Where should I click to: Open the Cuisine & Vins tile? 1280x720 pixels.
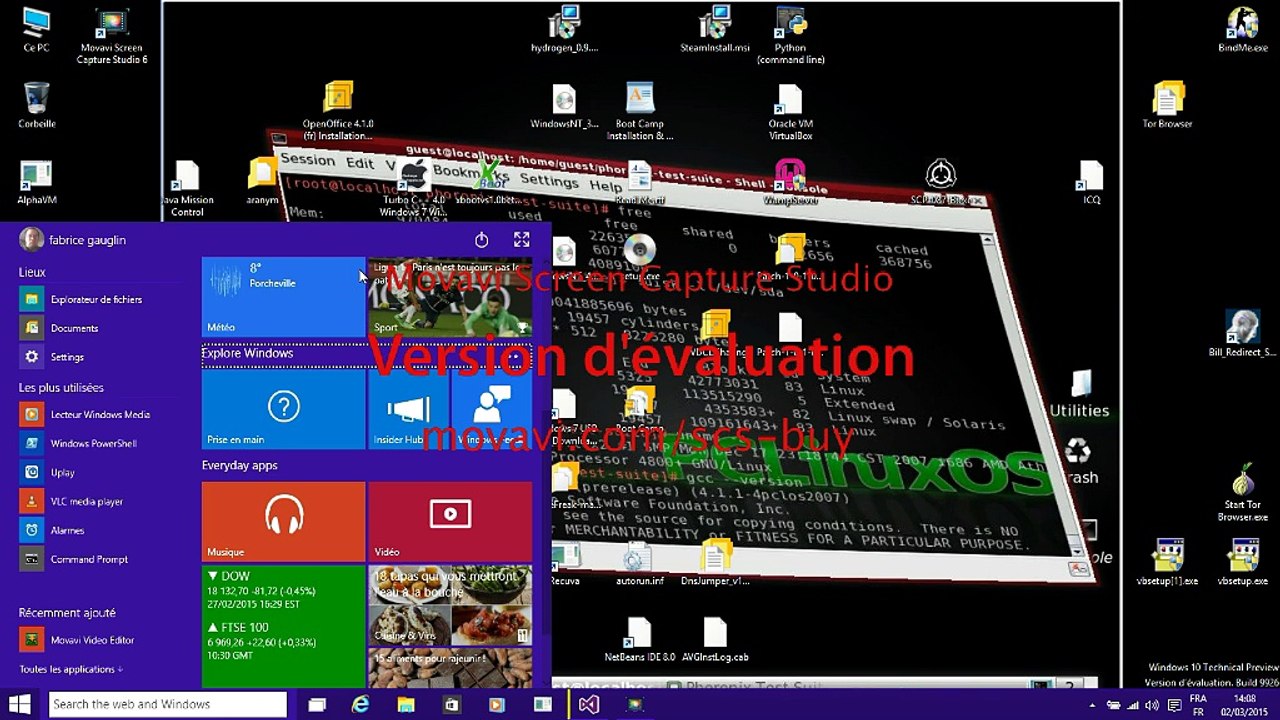pos(450,605)
